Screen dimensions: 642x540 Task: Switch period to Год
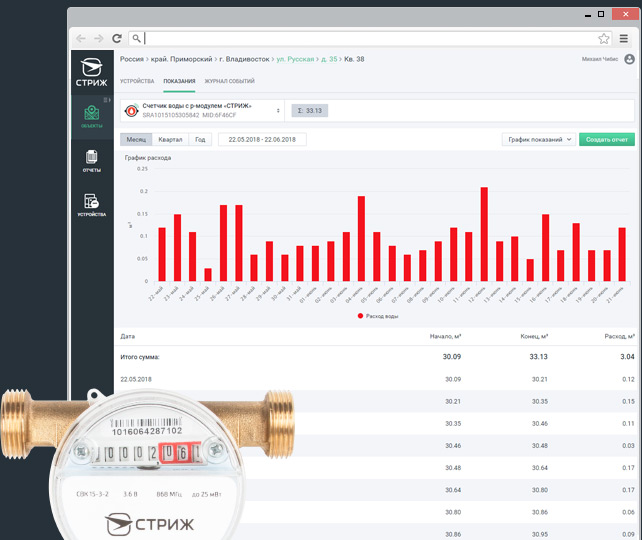201,140
